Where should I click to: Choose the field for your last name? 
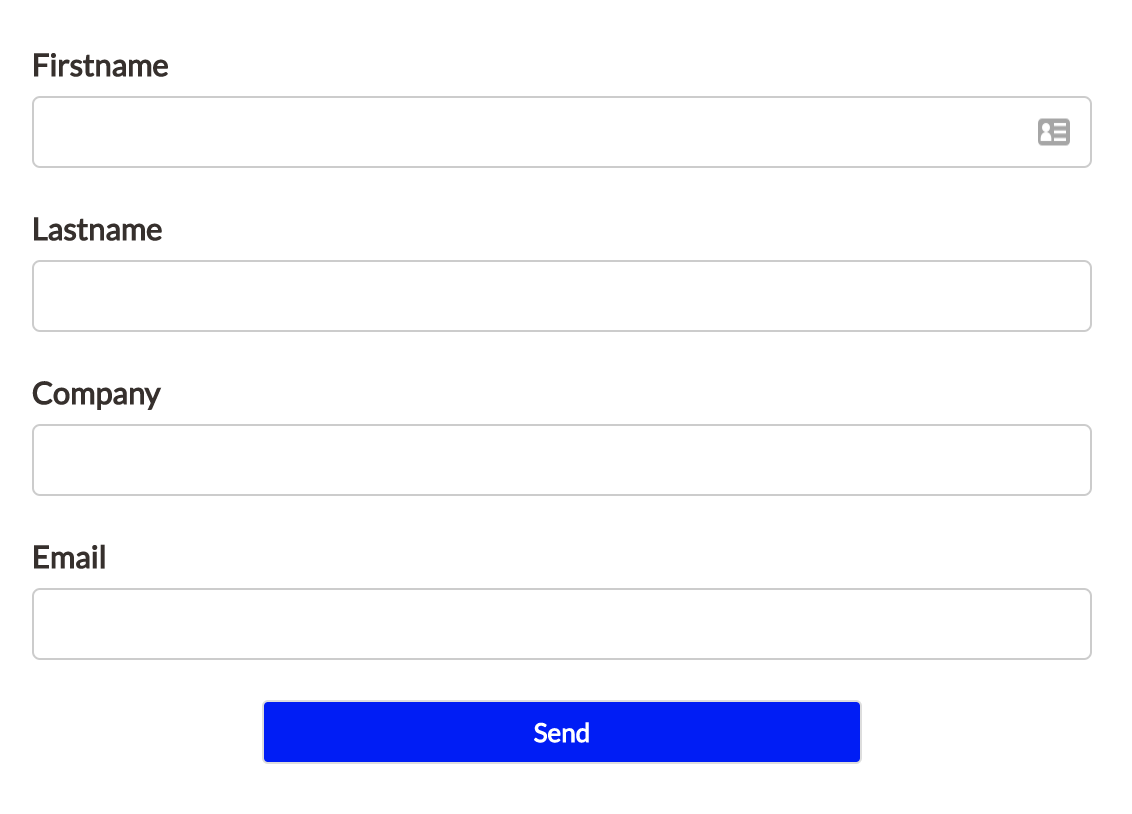pos(562,296)
